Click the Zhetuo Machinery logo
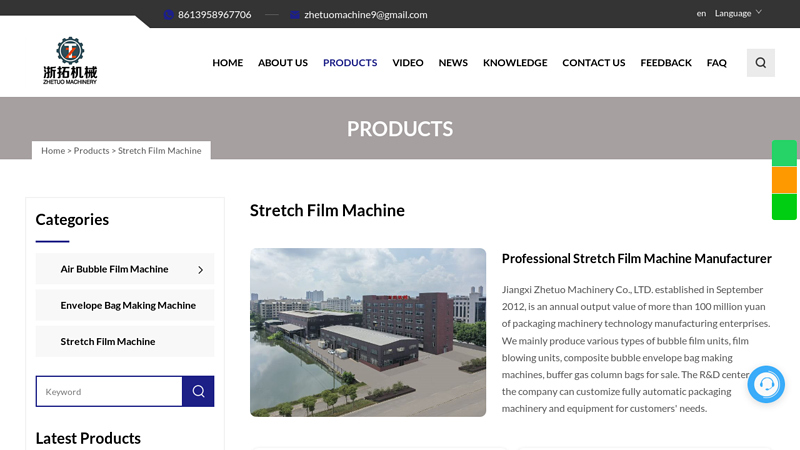Image resolution: width=800 pixels, height=450 pixels. (70, 61)
